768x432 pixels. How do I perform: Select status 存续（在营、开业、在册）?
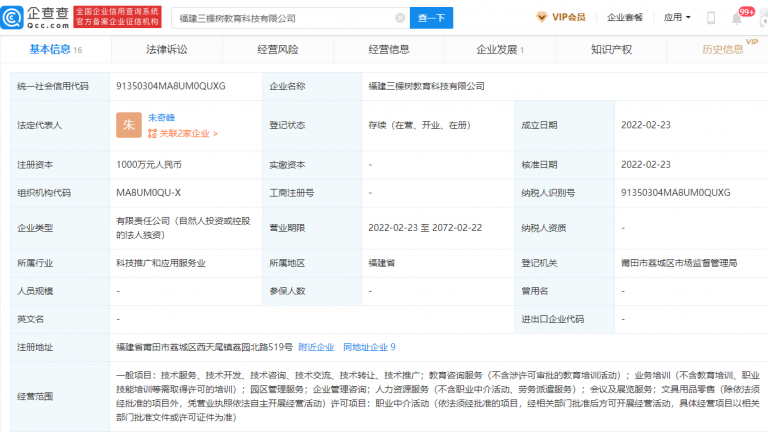(419, 125)
